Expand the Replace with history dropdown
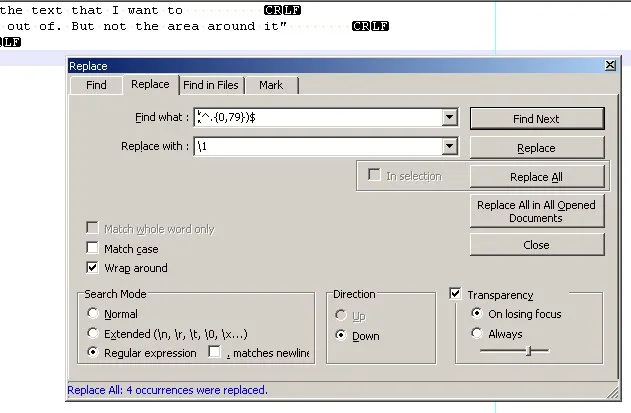Viewport: 631px width, 413px height. tap(450, 147)
